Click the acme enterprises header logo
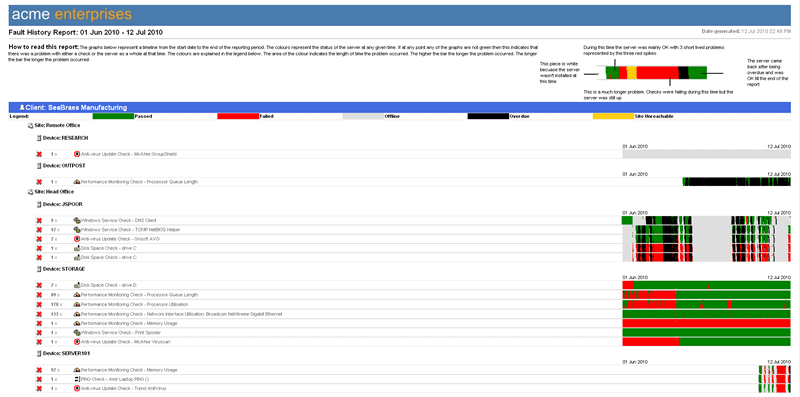Screen dimensions: 800x397 tap(71, 14)
